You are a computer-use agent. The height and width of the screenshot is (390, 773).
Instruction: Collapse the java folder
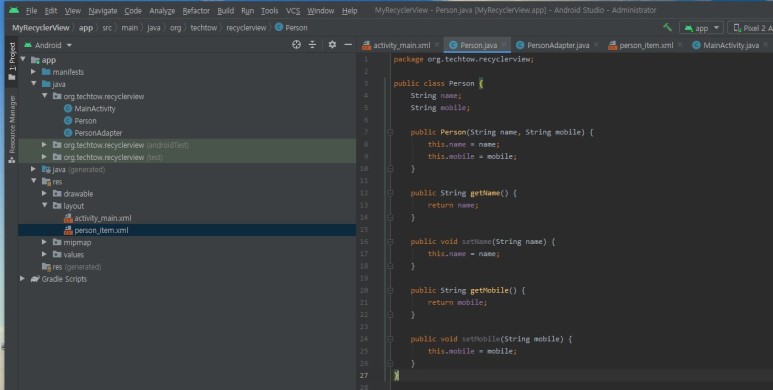click(x=34, y=84)
